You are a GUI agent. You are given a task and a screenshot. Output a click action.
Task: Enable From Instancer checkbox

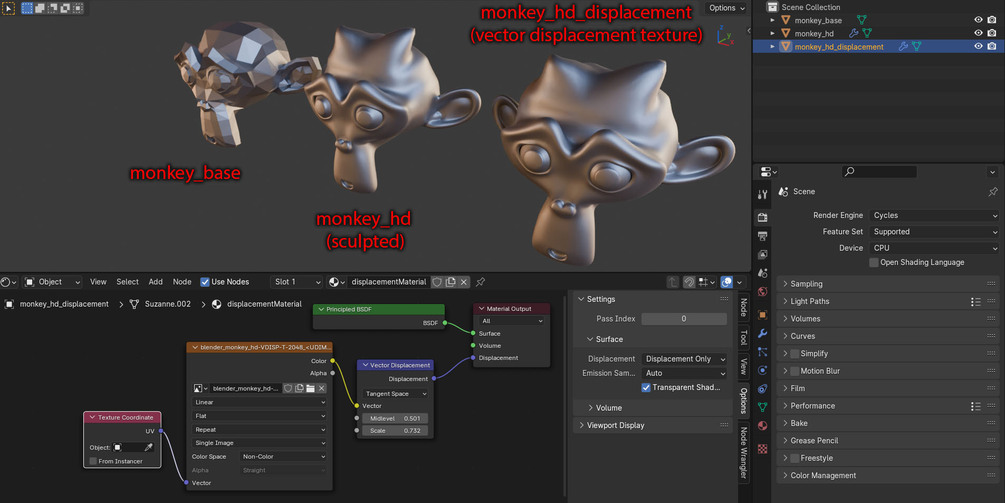94,461
